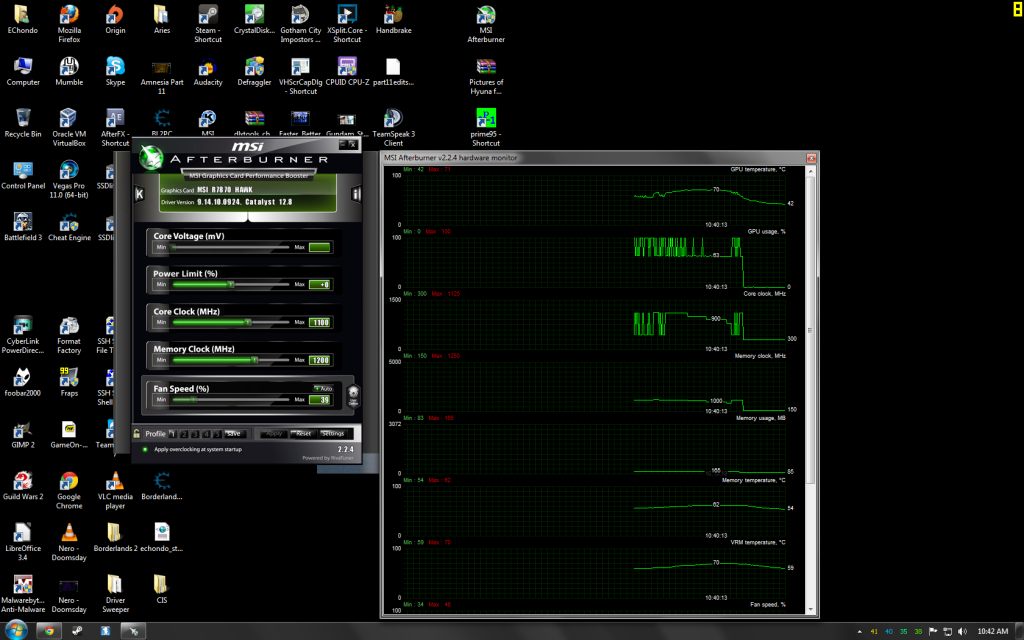Open the Recycle Bin
The height and width of the screenshot is (640, 1024).
pos(23,123)
